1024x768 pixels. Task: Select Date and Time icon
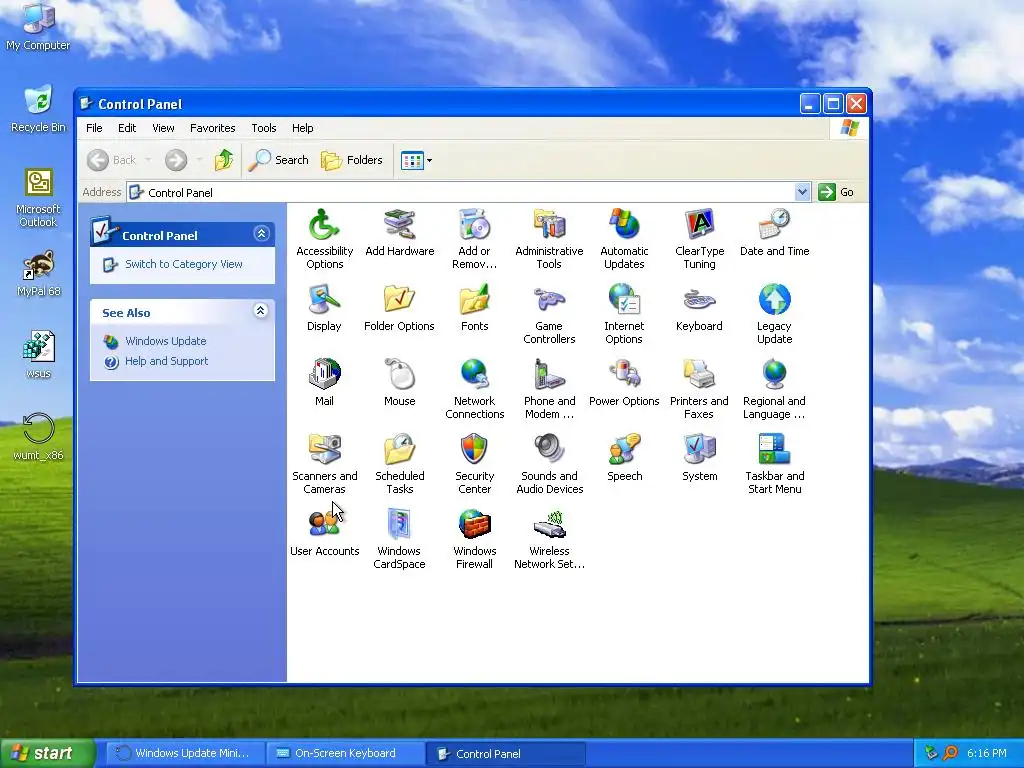tap(775, 225)
